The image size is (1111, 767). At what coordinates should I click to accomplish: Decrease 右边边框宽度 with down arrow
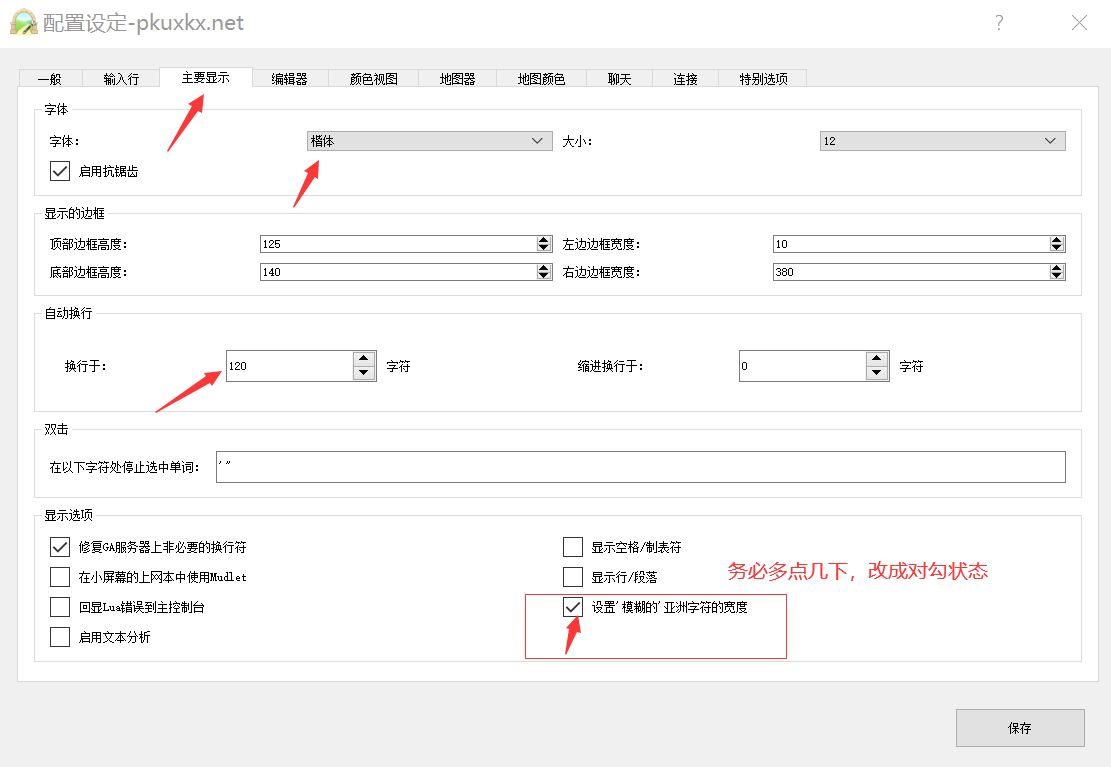pyautogui.click(x=1057, y=276)
